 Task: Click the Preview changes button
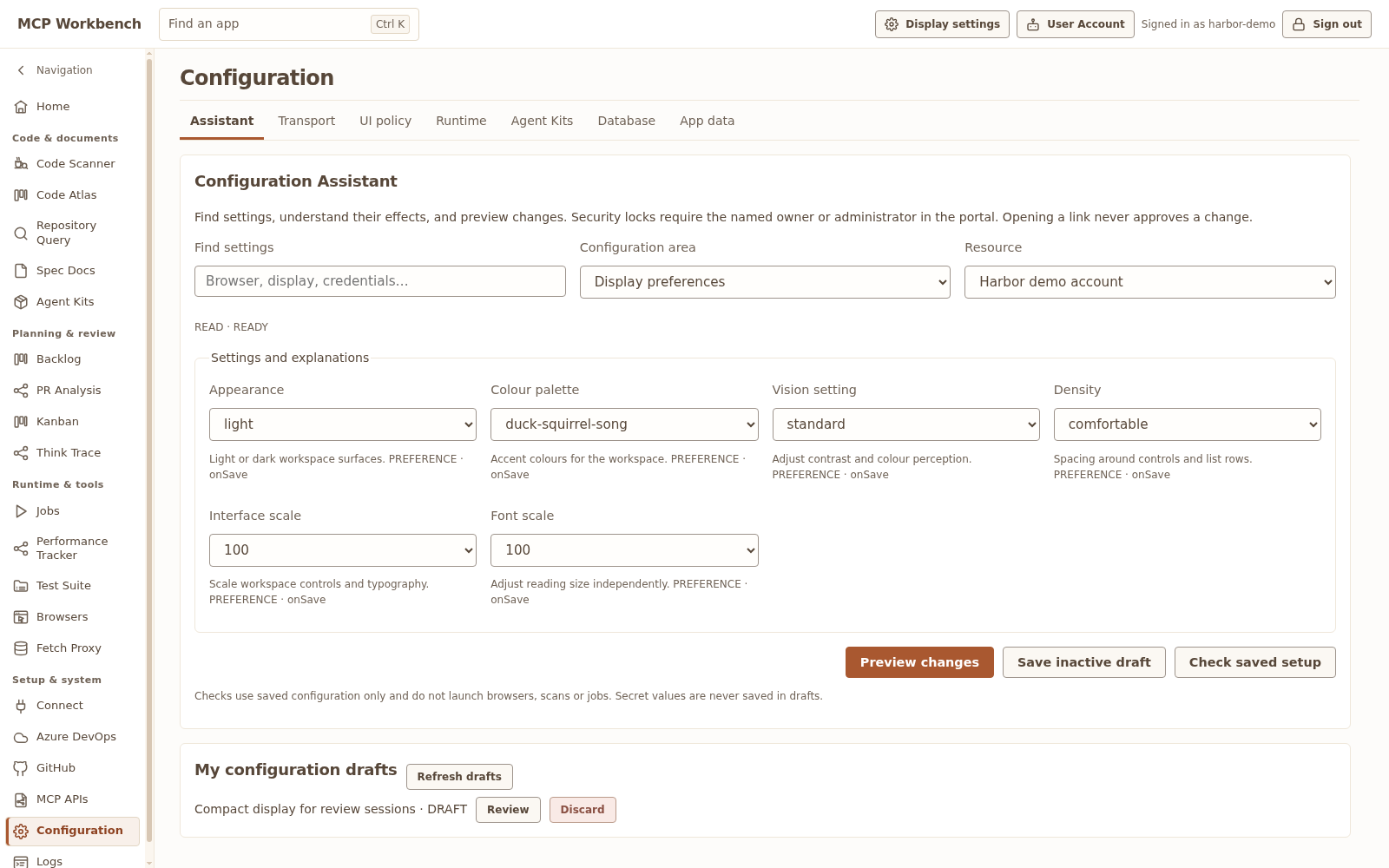[x=919, y=662]
